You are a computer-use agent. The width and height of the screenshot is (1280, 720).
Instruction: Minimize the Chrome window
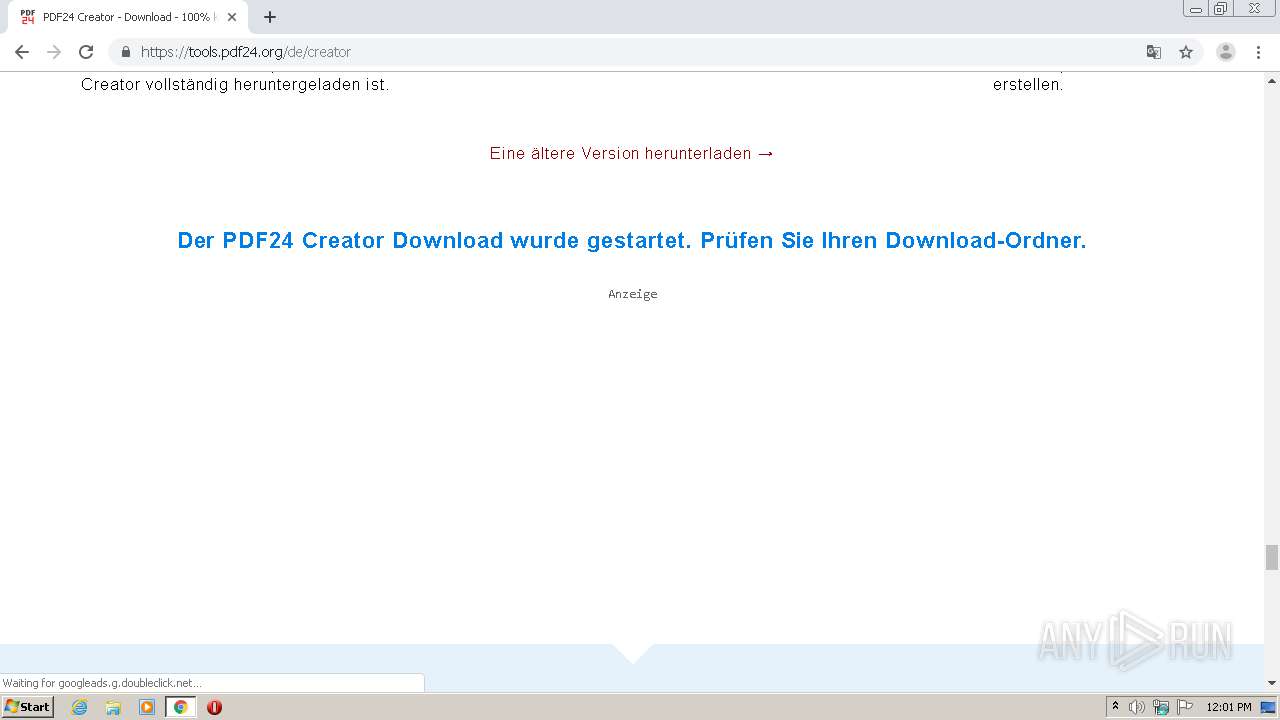pos(1196,8)
